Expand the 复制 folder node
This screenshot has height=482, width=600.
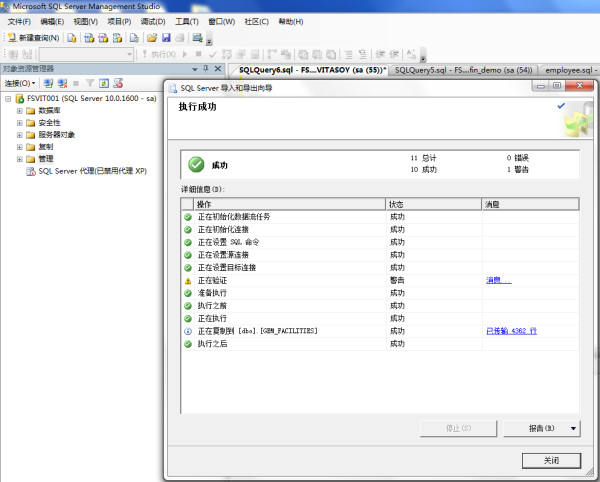(x=20, y=147)
